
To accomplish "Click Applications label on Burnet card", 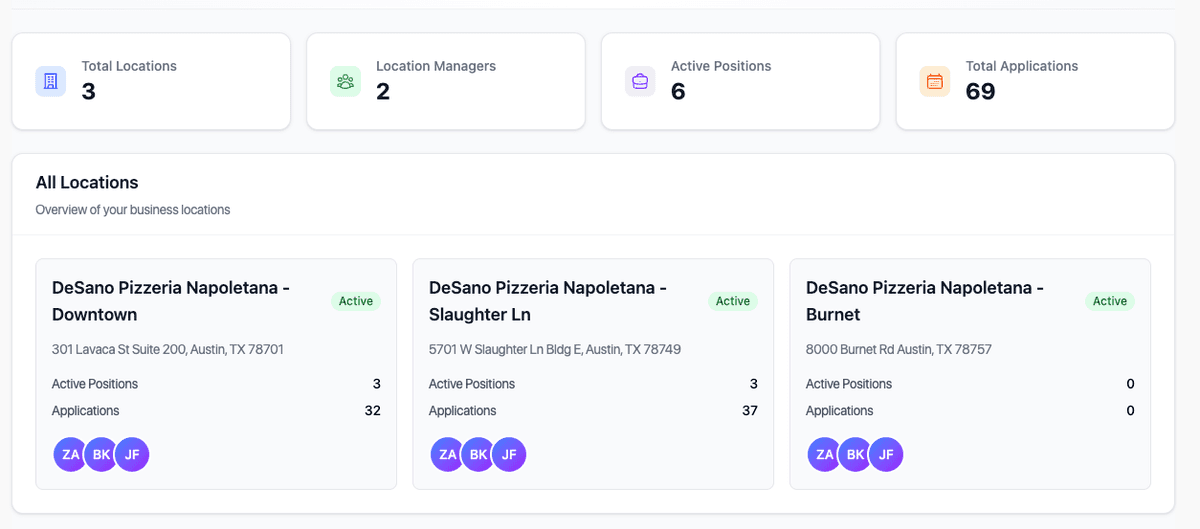I will 840,411.
